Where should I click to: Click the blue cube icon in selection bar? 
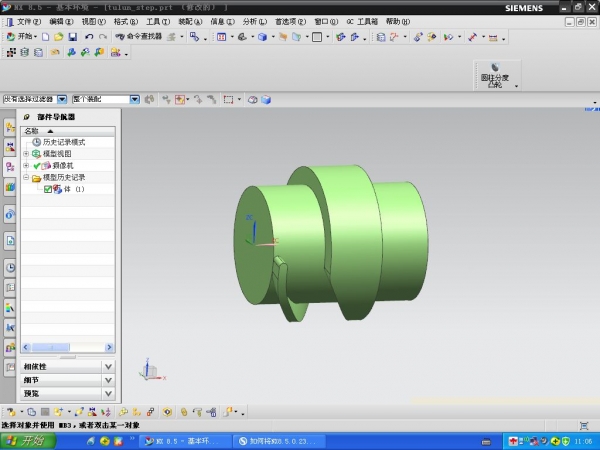(266, 100)
